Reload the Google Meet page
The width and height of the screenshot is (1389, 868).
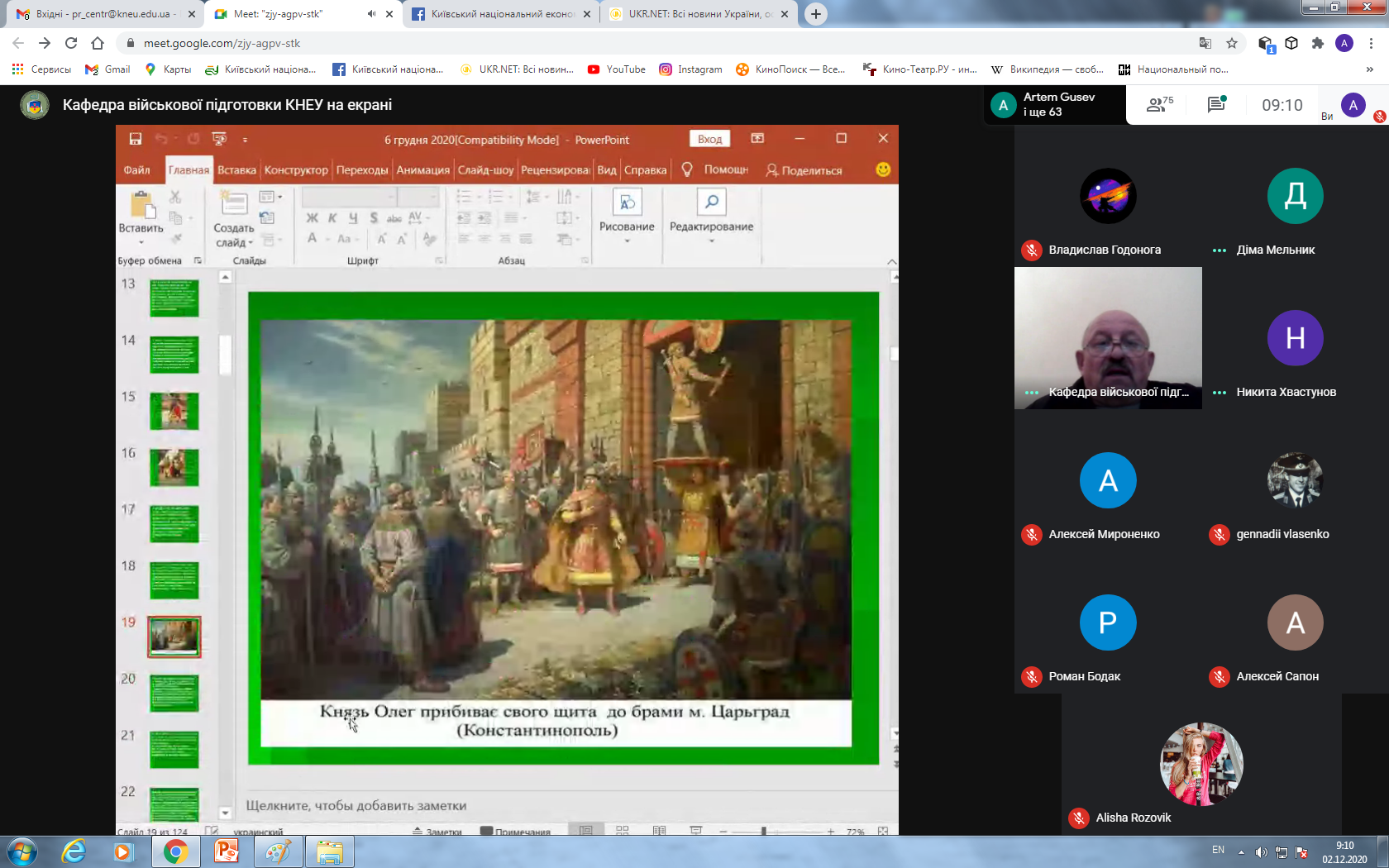point(71,43)
